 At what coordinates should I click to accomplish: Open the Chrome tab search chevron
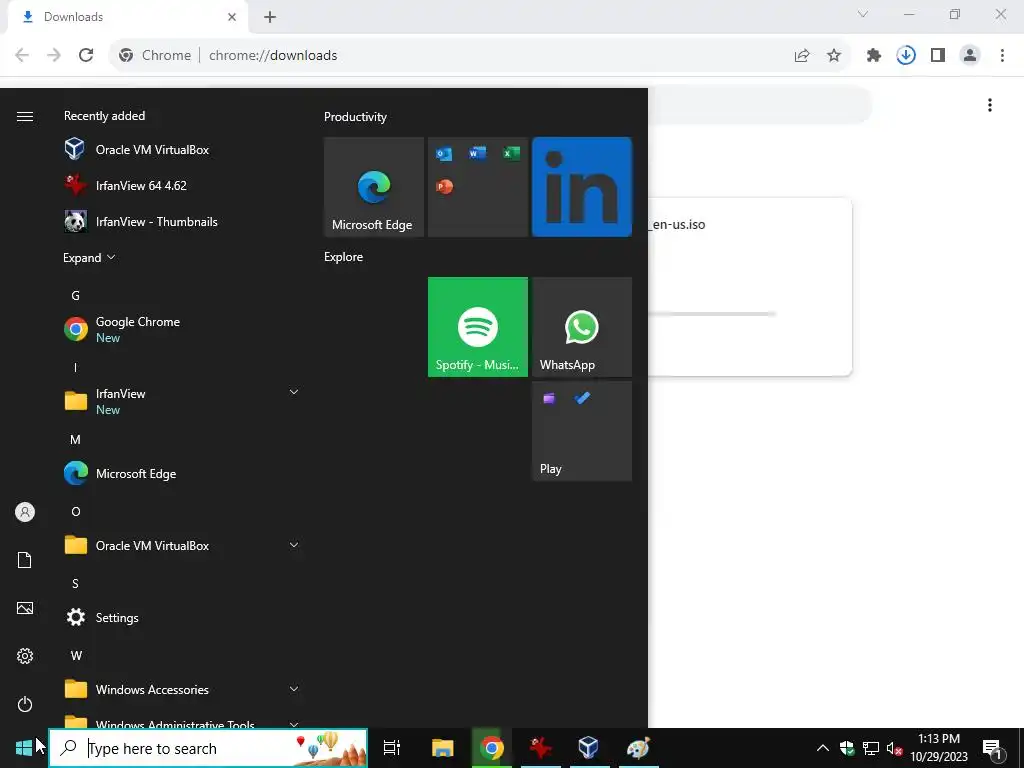[x=863, y=14]
